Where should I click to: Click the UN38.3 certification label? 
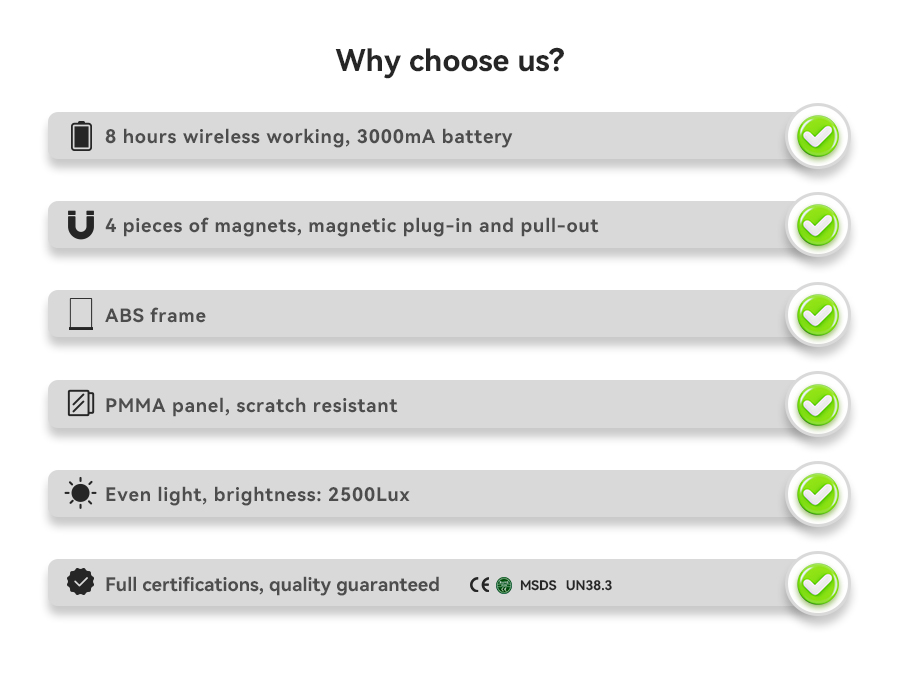(589, 585)
